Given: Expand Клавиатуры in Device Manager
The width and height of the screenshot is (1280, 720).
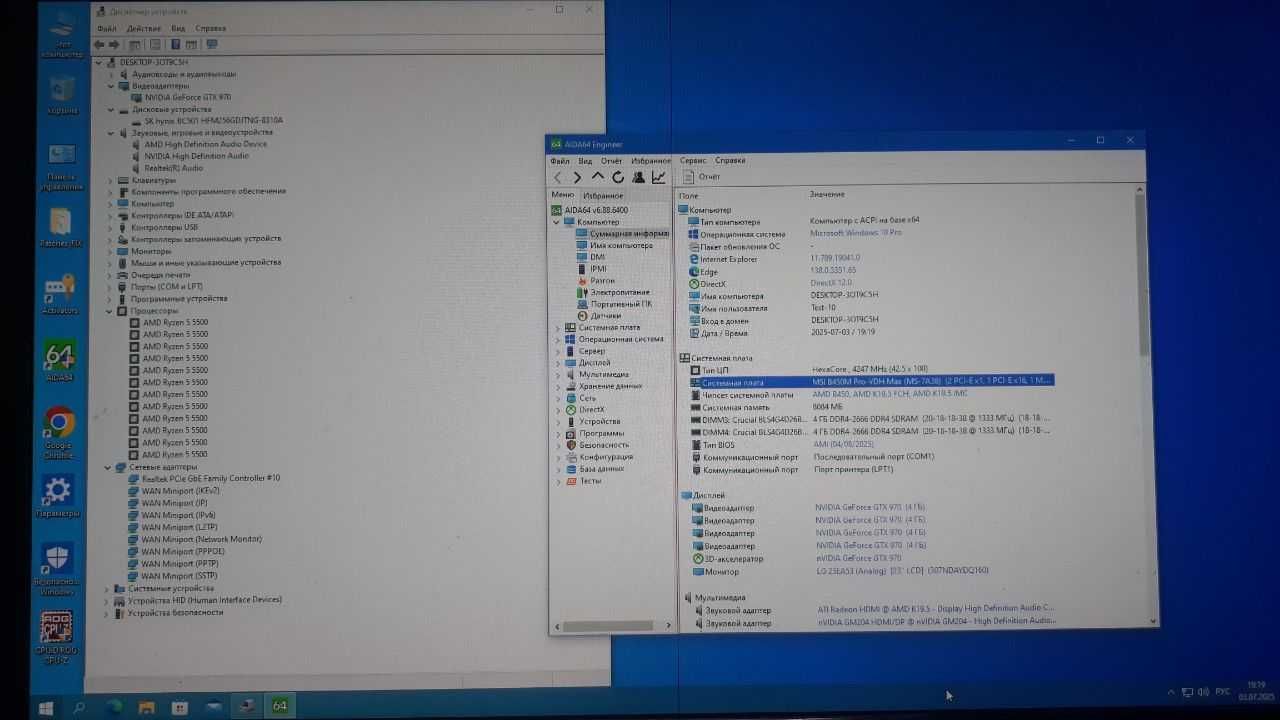Looking at the screenshot, I should tap(110, 180).
